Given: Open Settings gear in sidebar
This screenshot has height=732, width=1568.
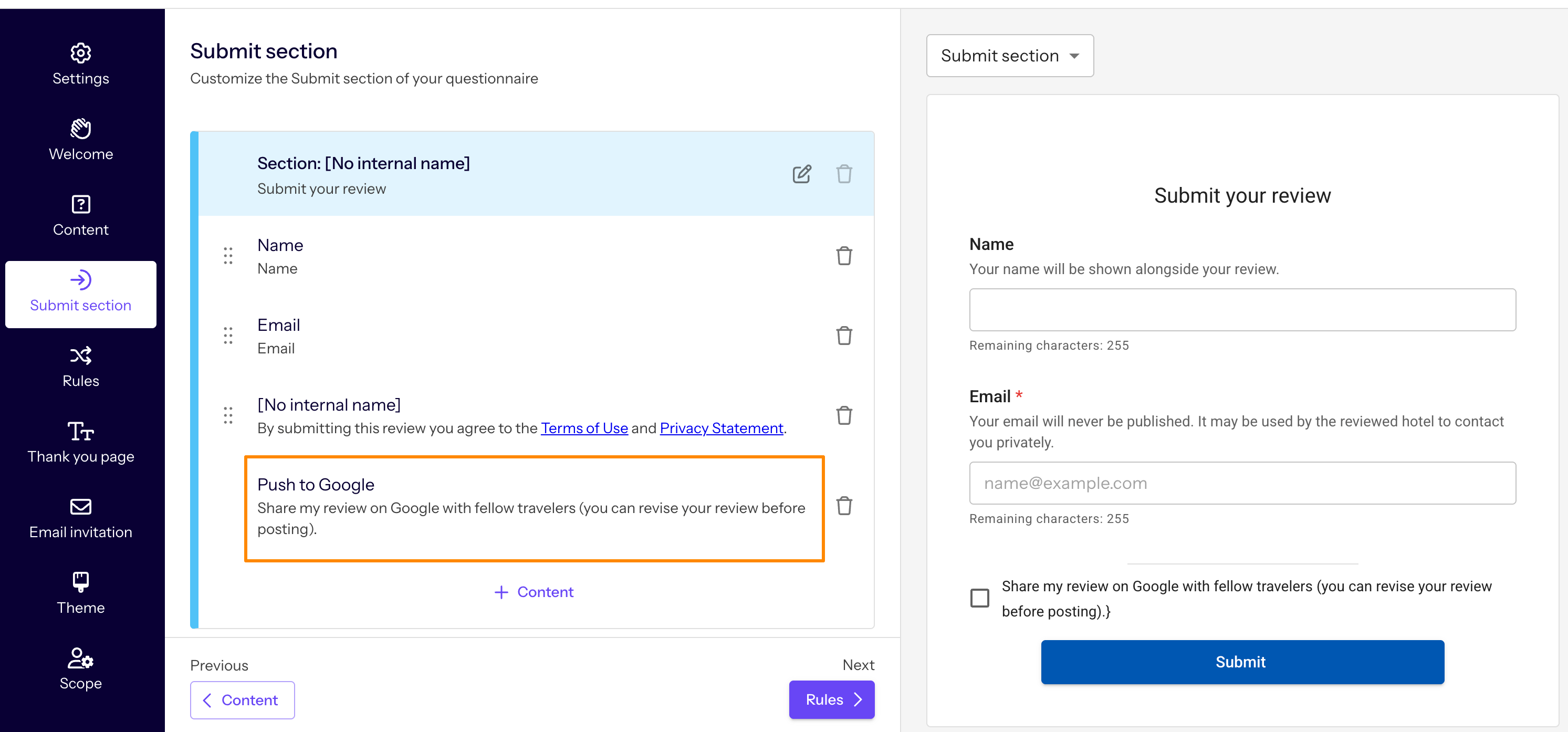Looking at the screenshot, I should (81, 65).
